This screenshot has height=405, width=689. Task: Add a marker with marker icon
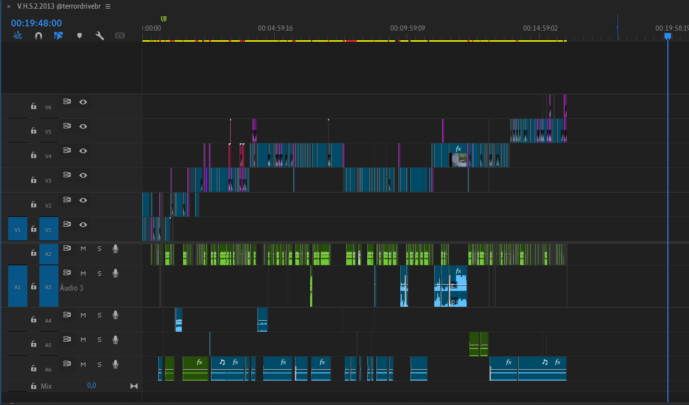[x=80, y=36]
